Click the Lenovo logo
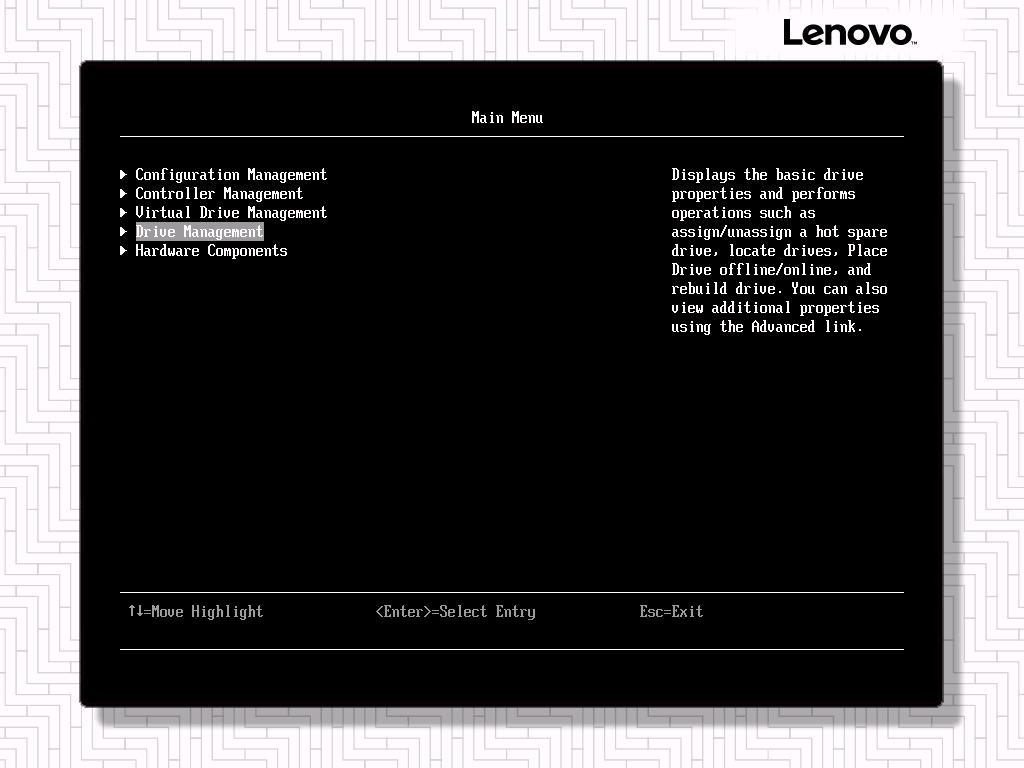This screenshot has height=768, width=1024. [848, 33]
